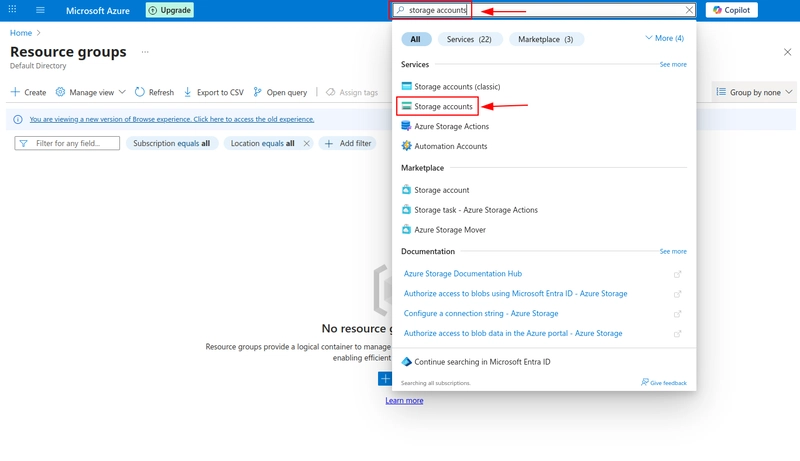Click external link icon for connection string doc
This screenshot has width=800, height=461.
[x=677, y=314]
